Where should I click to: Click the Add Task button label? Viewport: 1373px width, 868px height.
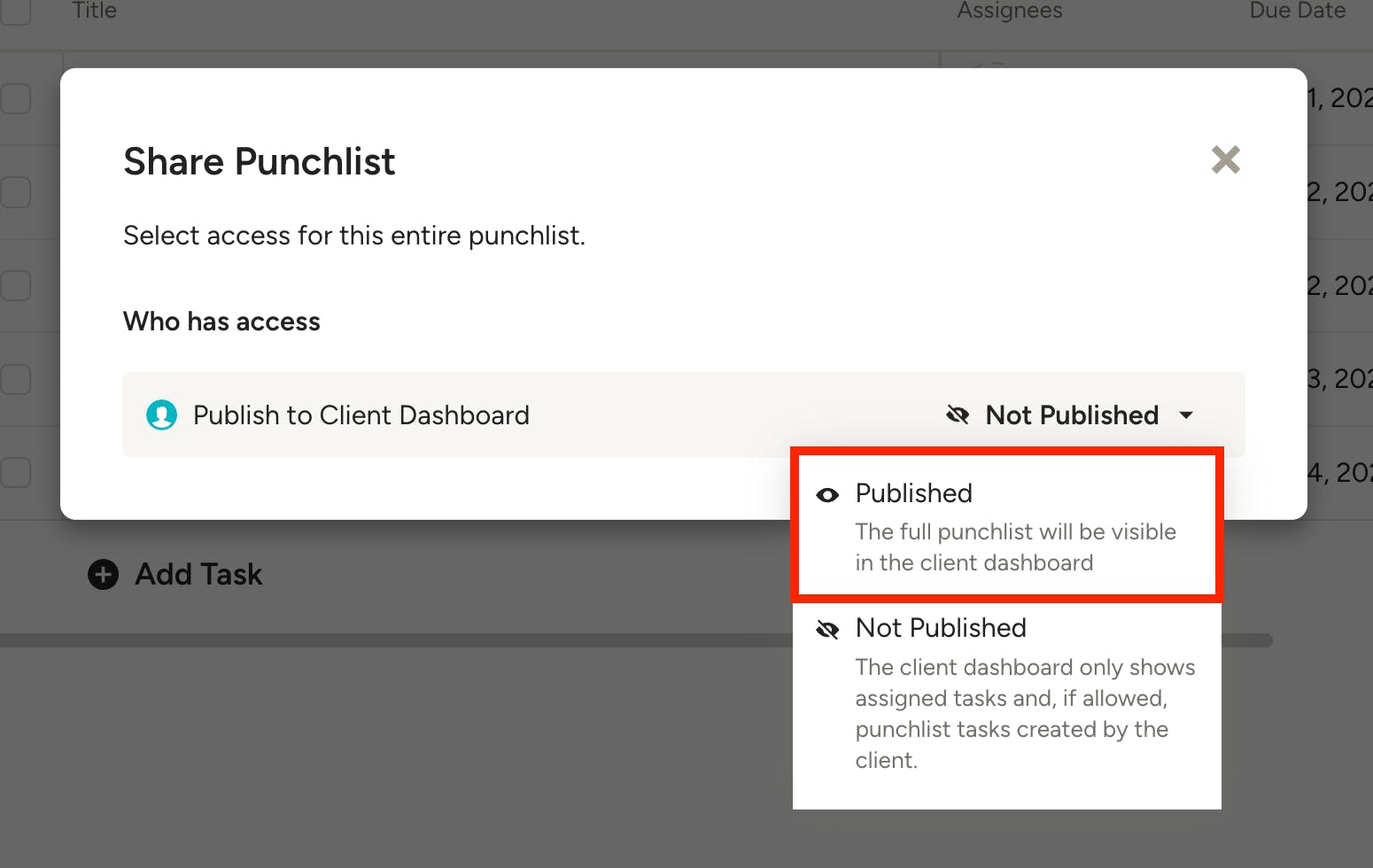click(198, 575)
